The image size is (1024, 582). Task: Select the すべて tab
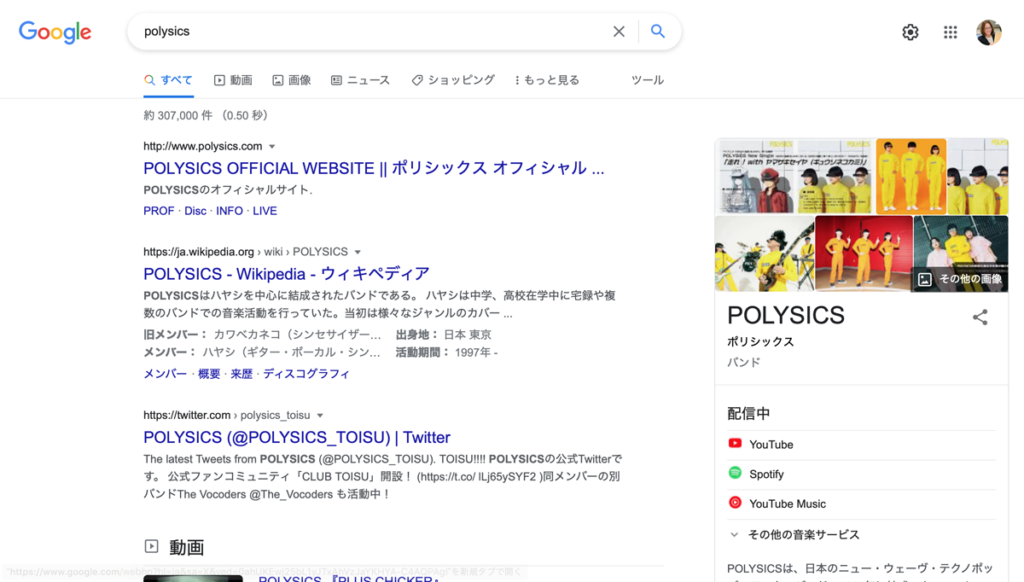(x=168, y=80)
